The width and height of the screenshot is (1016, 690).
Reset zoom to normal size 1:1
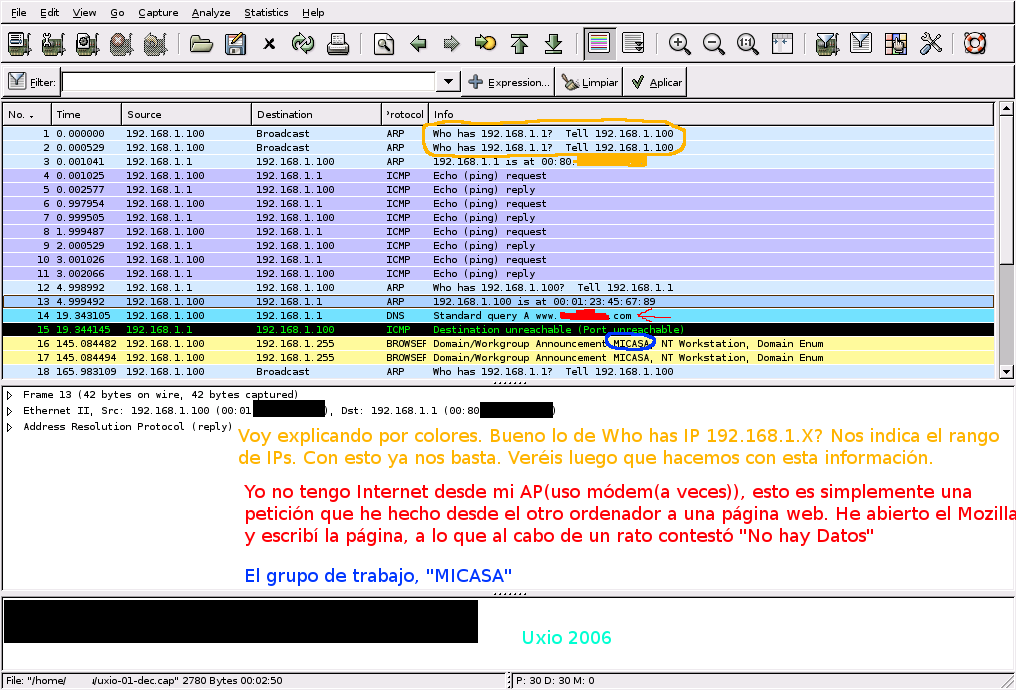747,44
